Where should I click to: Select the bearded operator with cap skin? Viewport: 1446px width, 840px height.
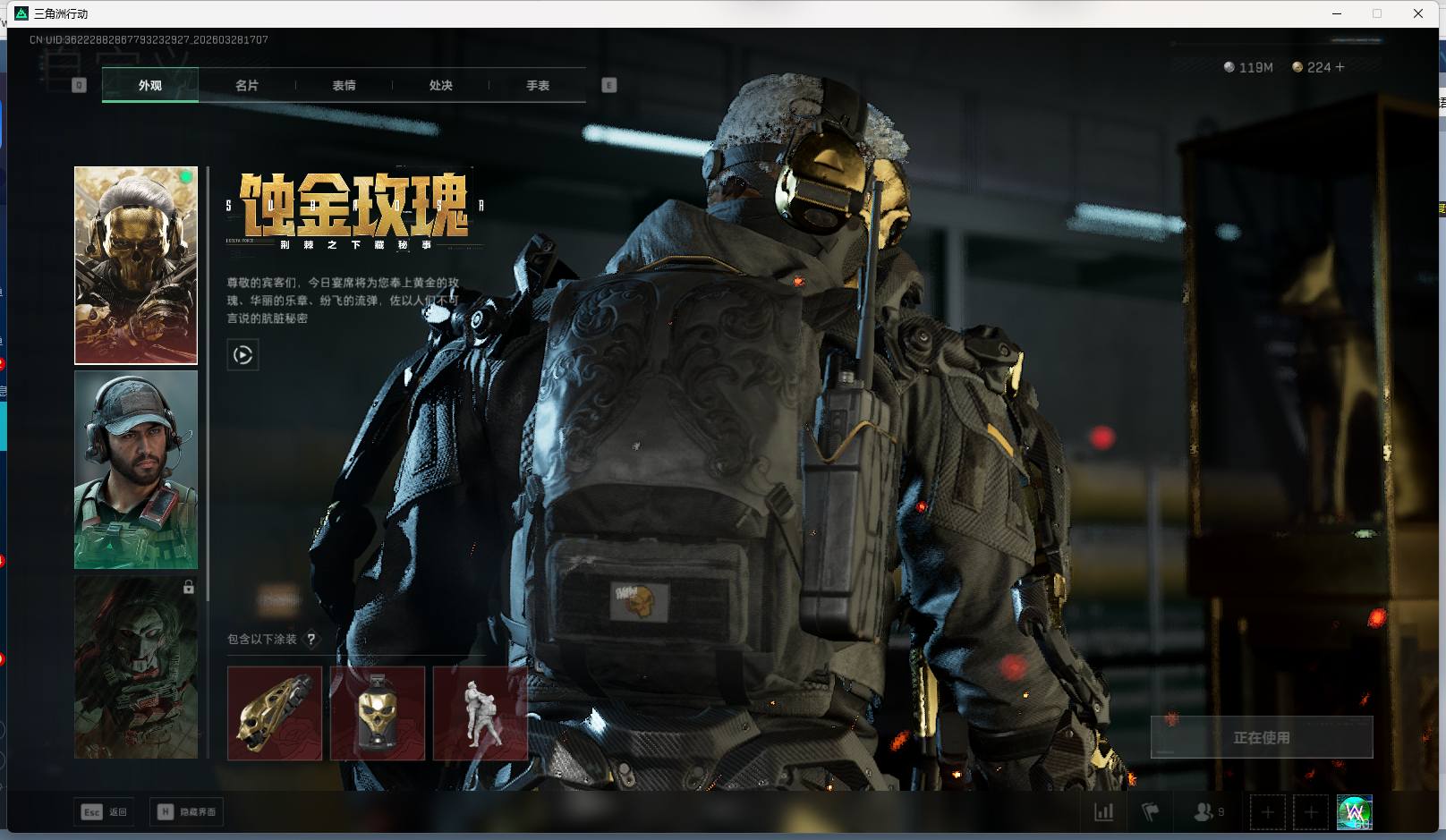tap(136, 470)
